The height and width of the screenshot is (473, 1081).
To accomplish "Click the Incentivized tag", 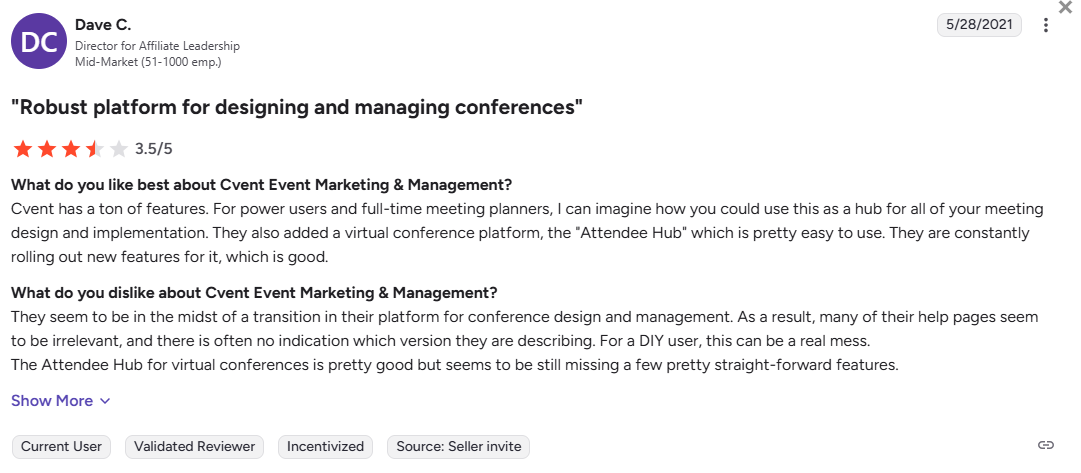I will [325, 446].
